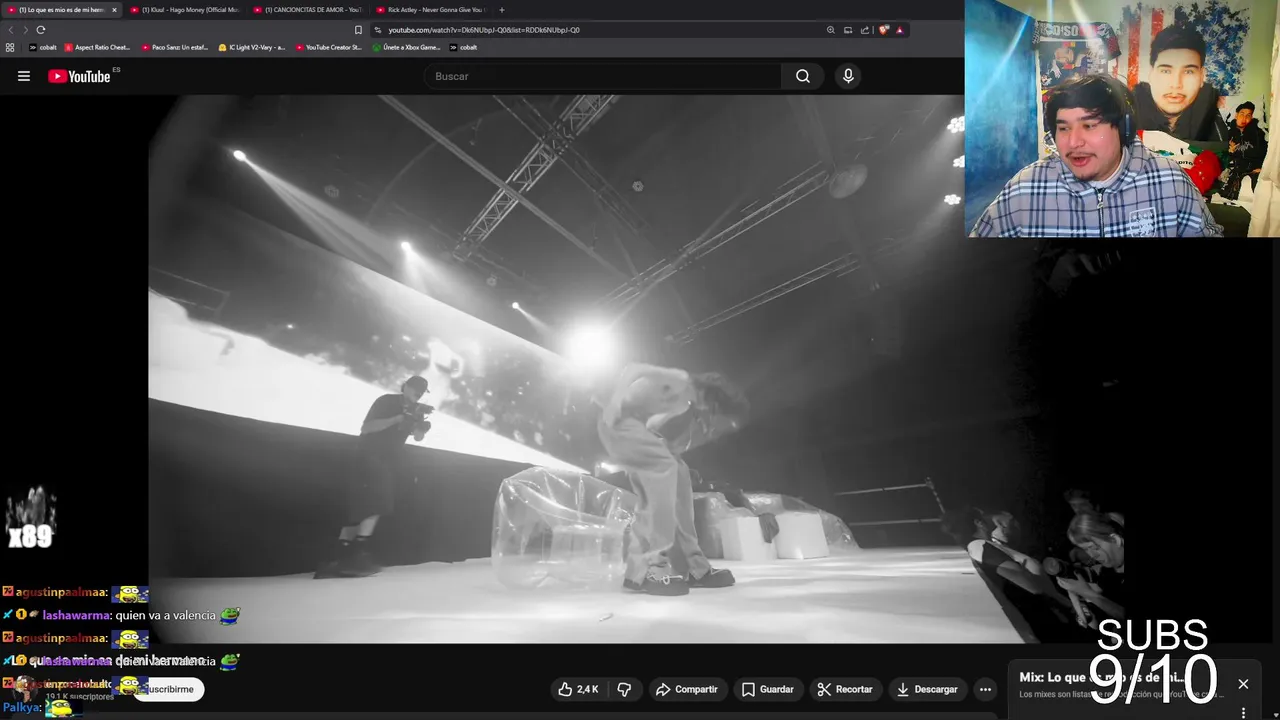Open Brave Shields lion icon
This screenshot has width=1280, height=720.
[x=884, y=30]
